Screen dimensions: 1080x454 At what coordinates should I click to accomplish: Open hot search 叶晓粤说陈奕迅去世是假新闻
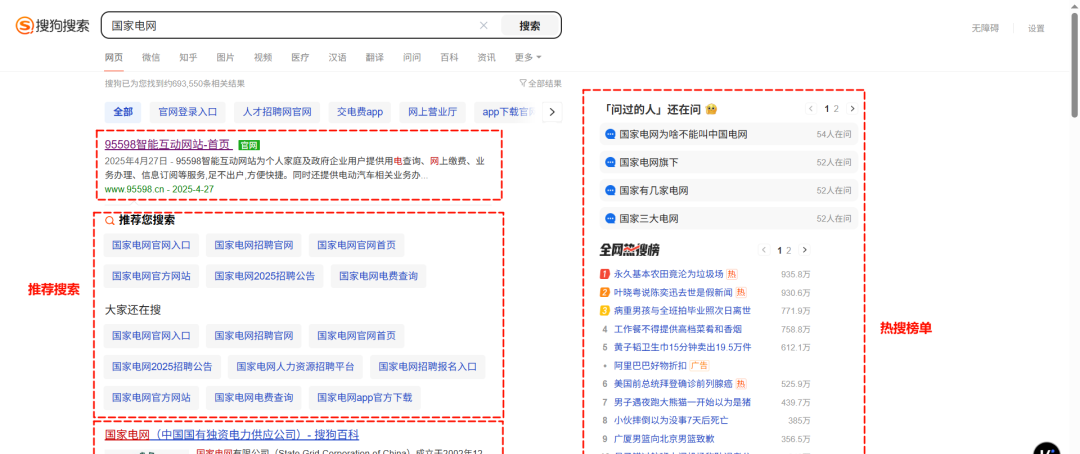click(673, 292)
